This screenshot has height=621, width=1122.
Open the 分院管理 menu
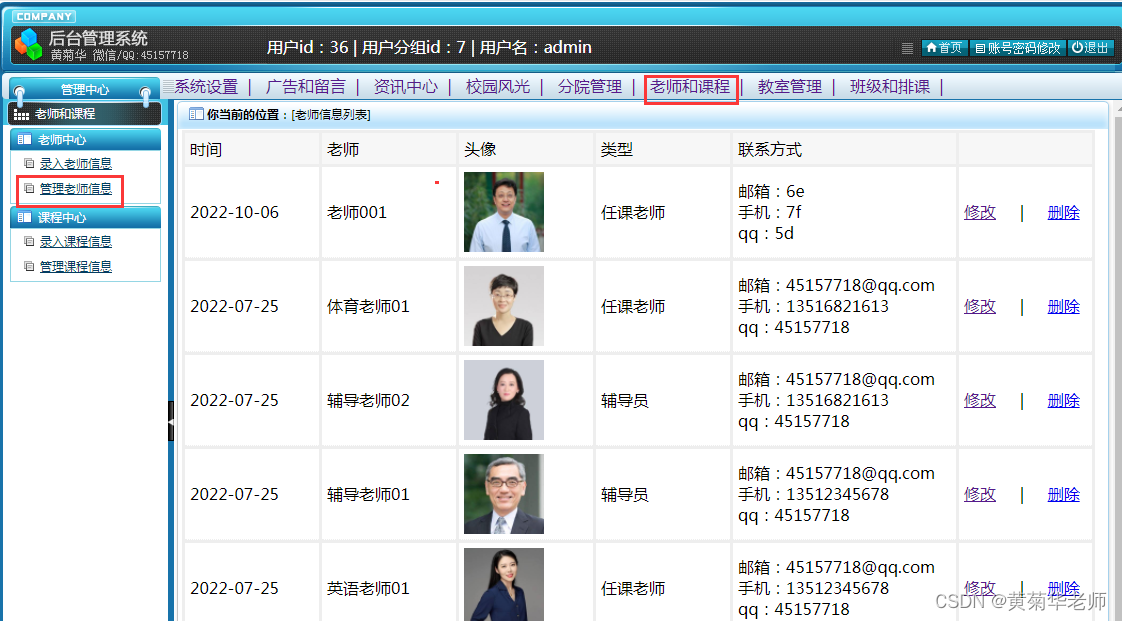(590, 87)
